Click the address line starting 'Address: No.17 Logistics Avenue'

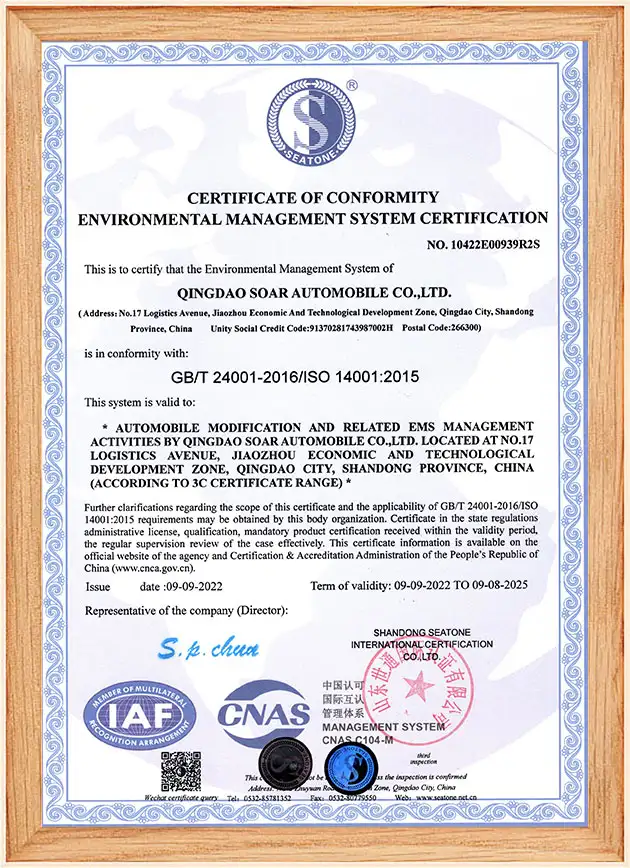(x=306, y=313)
